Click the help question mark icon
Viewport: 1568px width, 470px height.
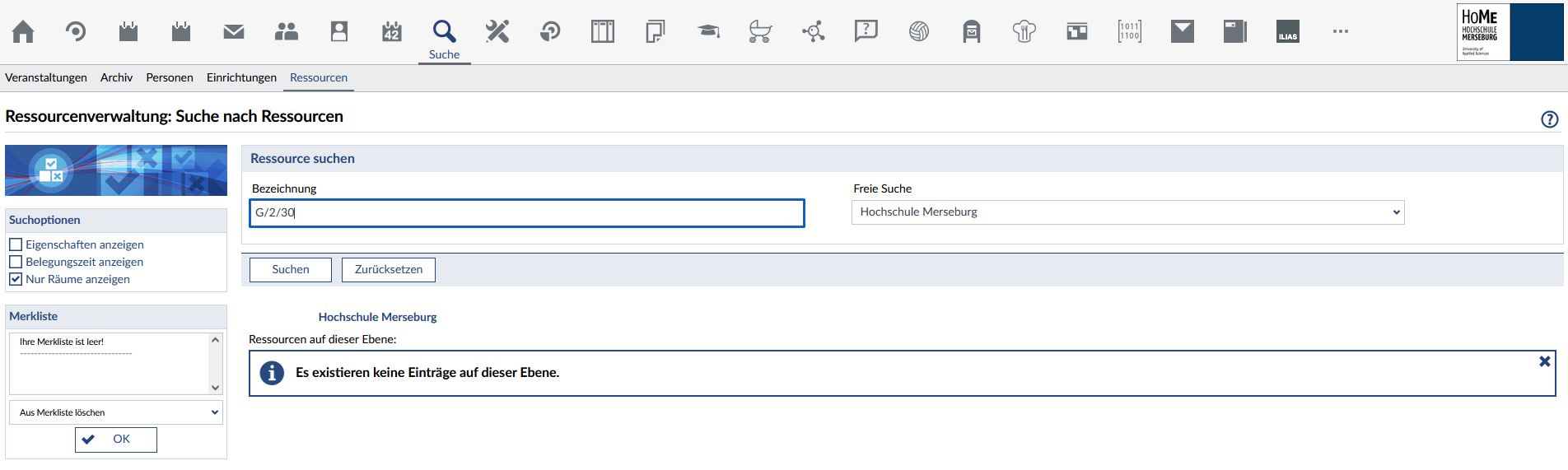click(1549, 119)
